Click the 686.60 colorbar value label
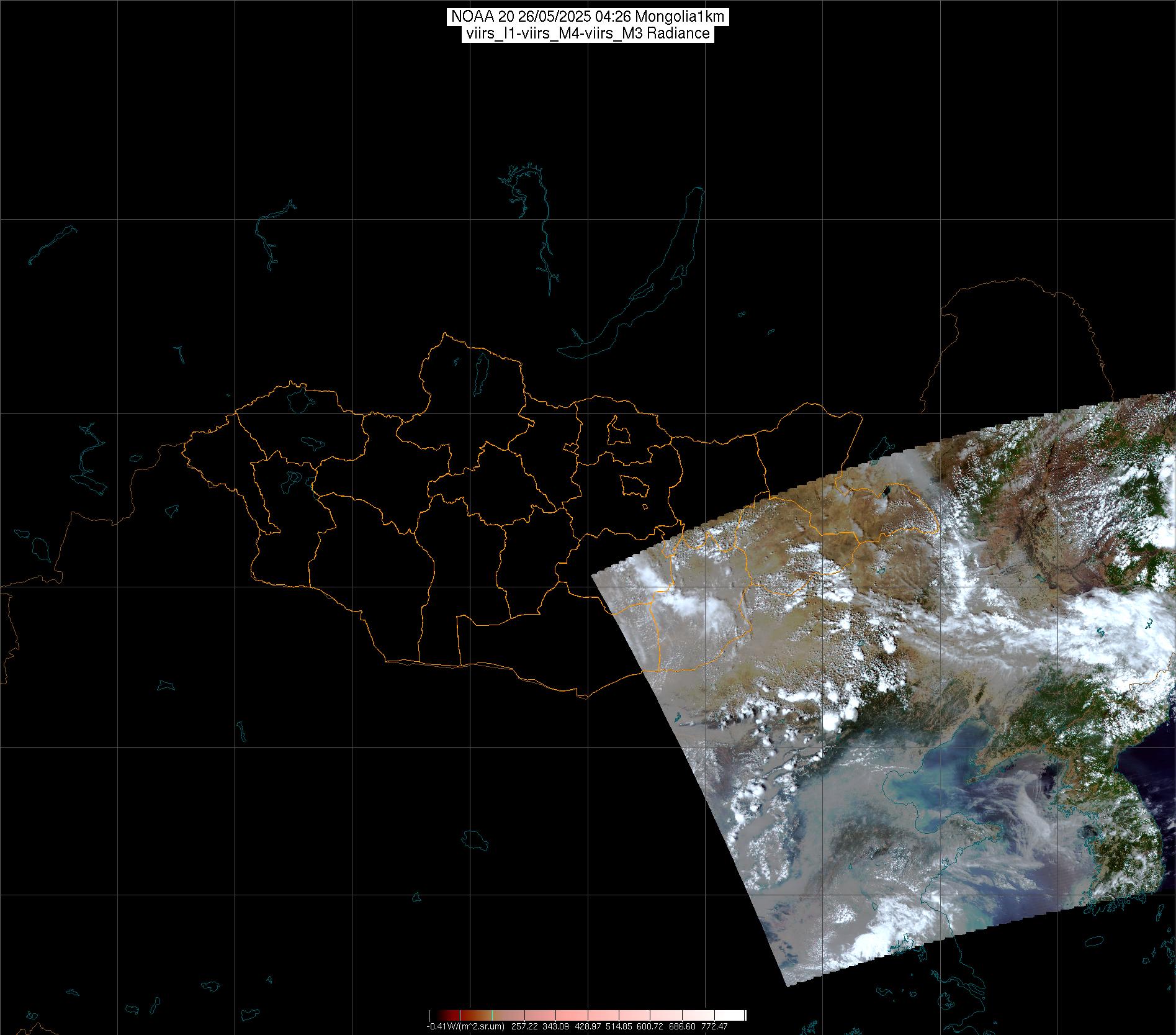 [682, 1026]
